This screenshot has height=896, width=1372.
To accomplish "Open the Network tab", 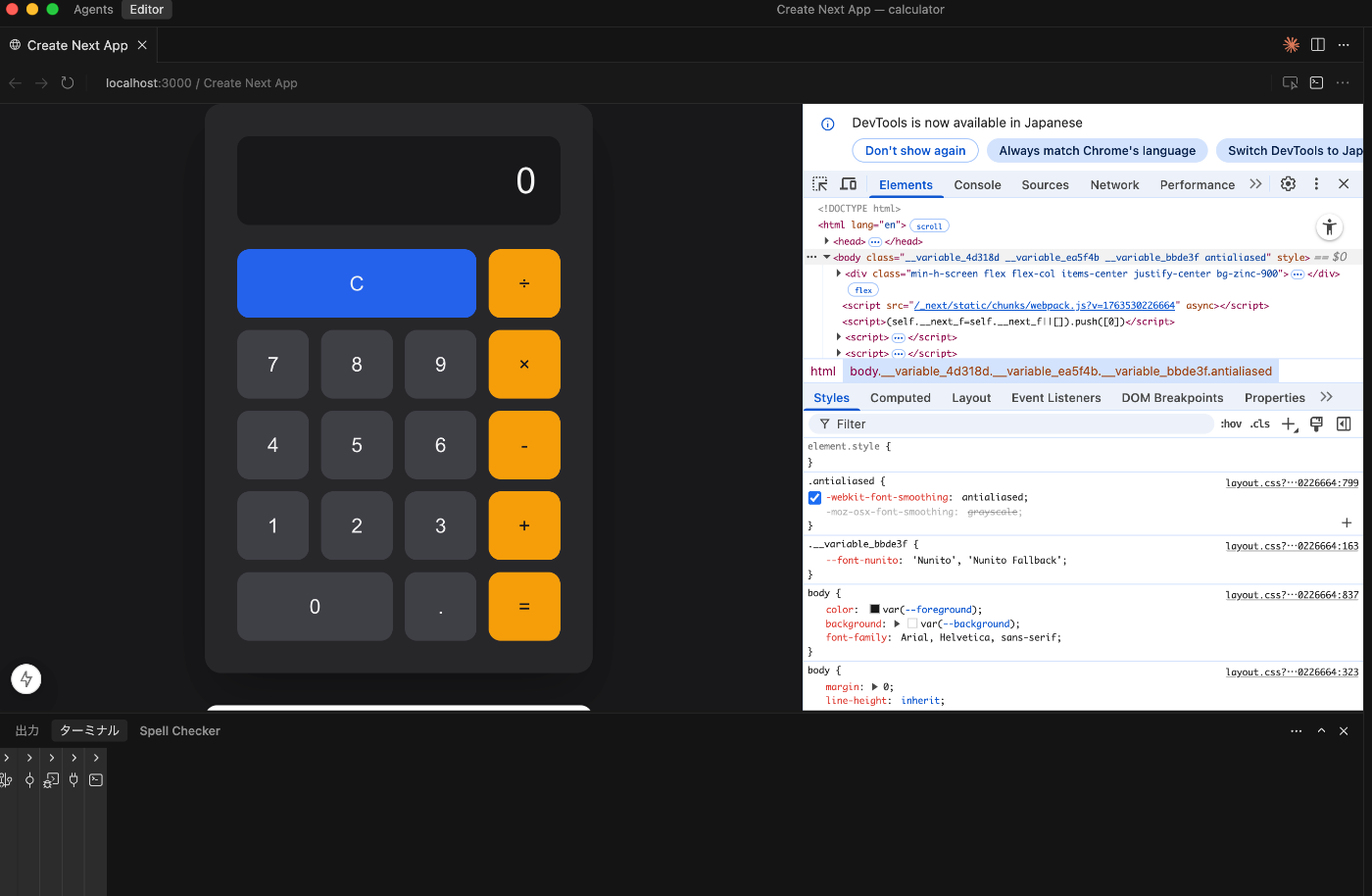I will pyautogui.click(x=1114, y=184).
